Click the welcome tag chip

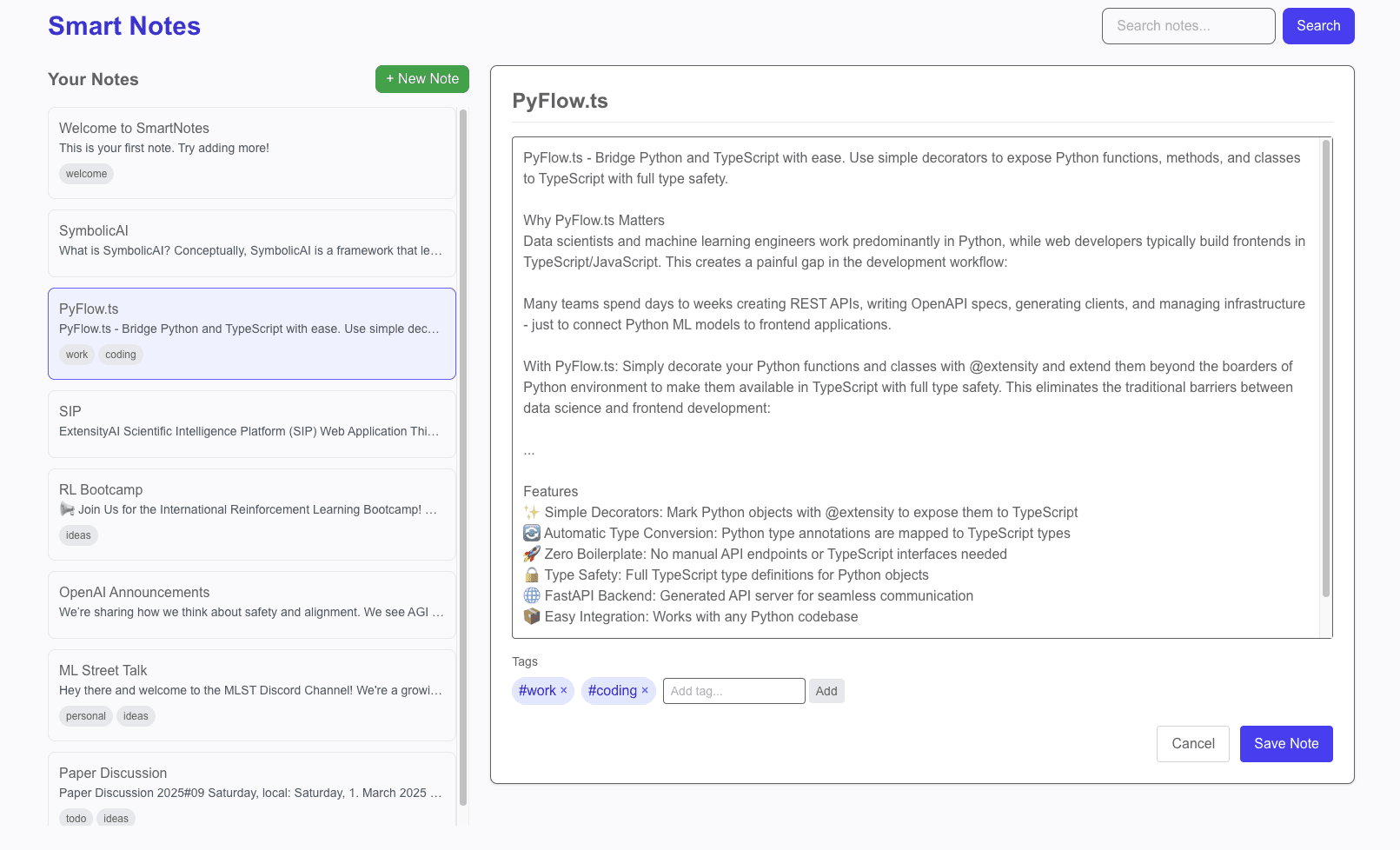(x=87, y=174)
